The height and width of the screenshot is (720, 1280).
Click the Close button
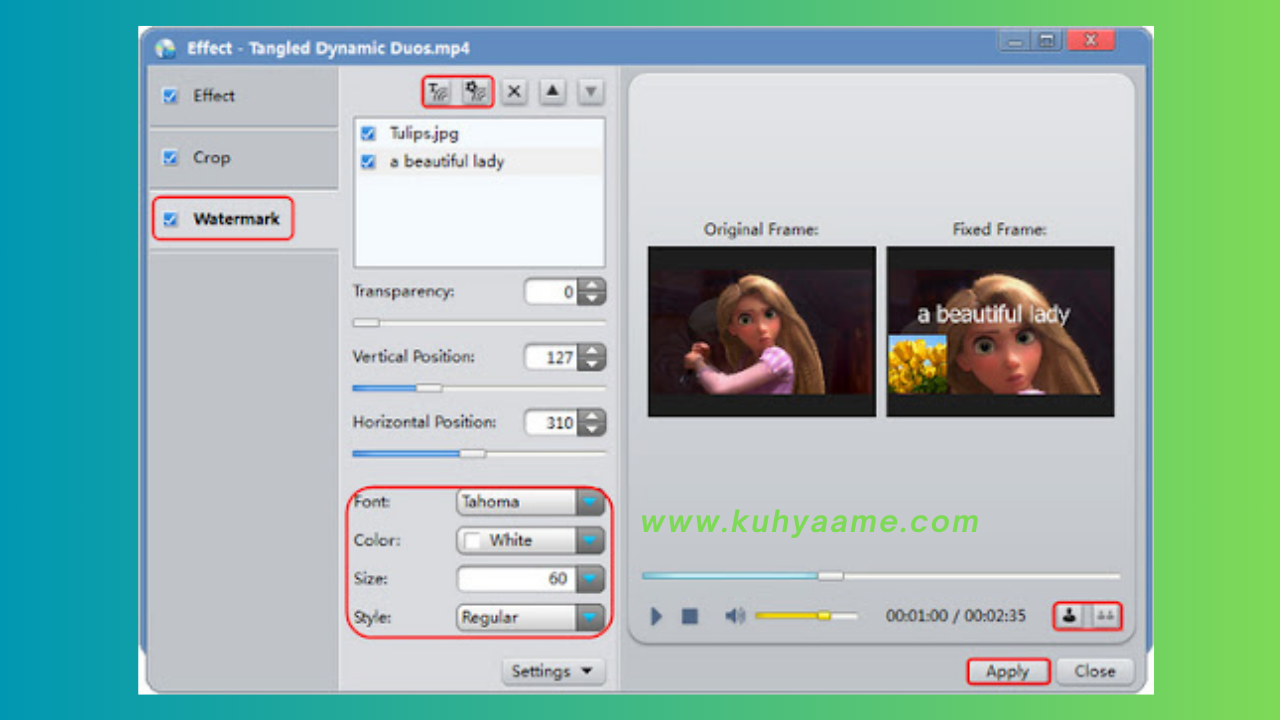(x=1095, y=672)
